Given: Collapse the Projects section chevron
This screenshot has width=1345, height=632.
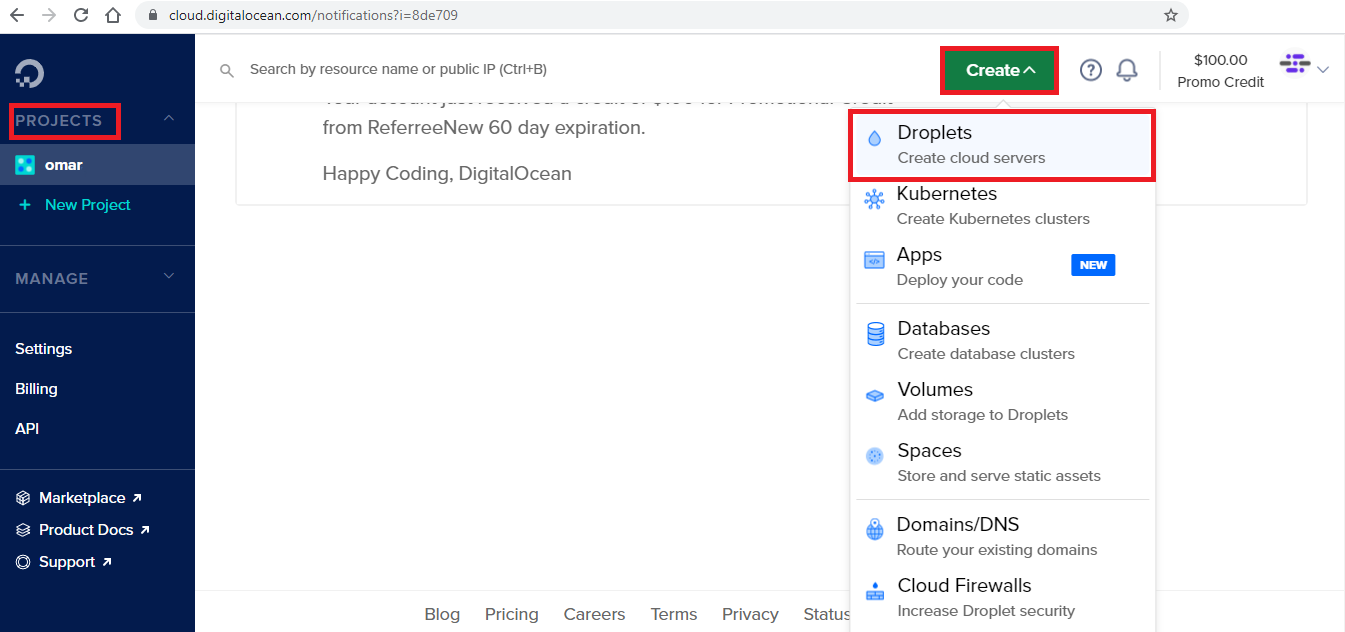Looking at the screenshot, I should [x=169, y=119].
